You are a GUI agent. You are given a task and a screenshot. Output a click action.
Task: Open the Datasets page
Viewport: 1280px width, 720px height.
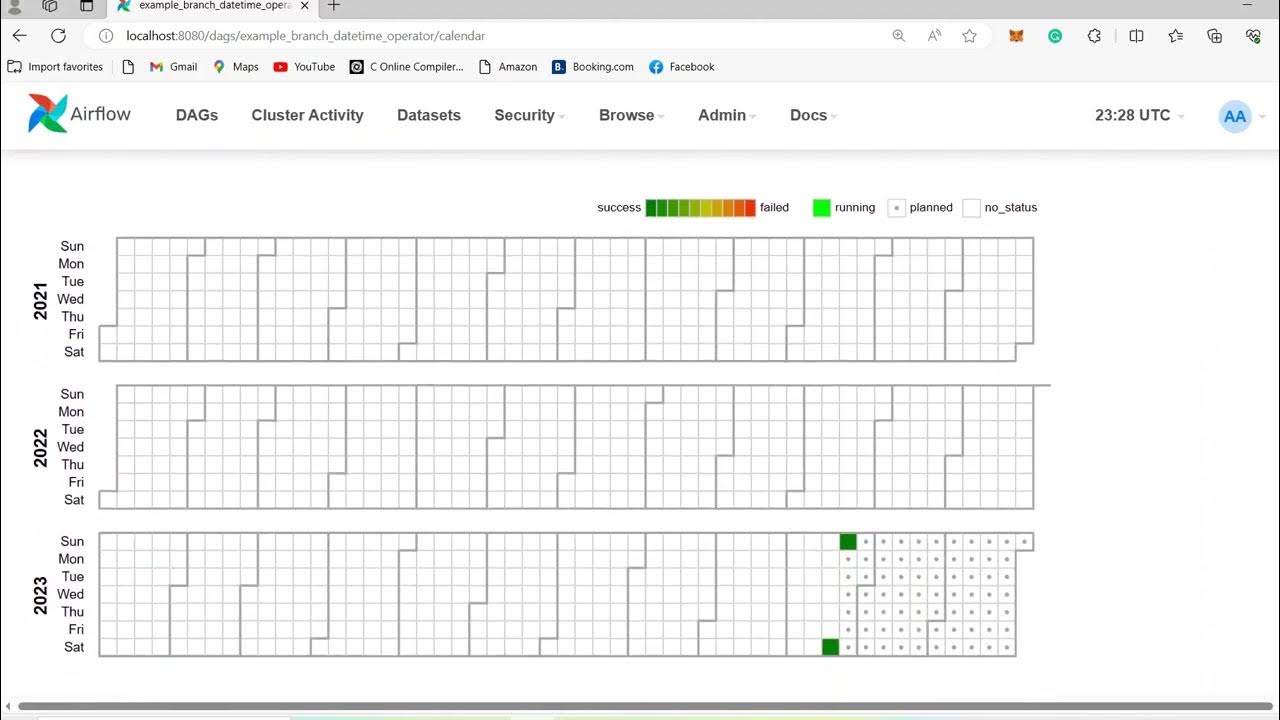click(429, 115)
